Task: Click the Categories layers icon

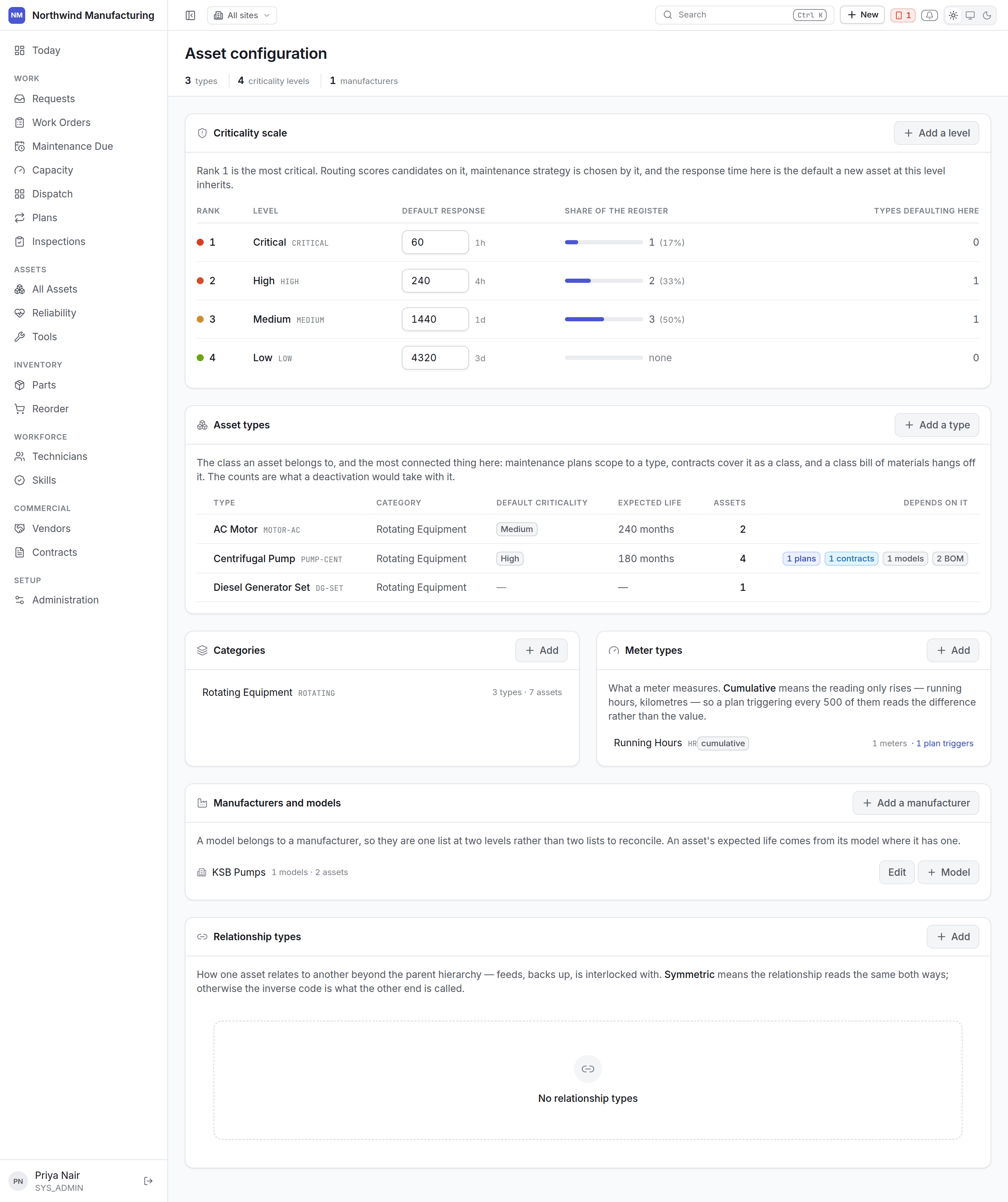Action: [x=202, y=650]
